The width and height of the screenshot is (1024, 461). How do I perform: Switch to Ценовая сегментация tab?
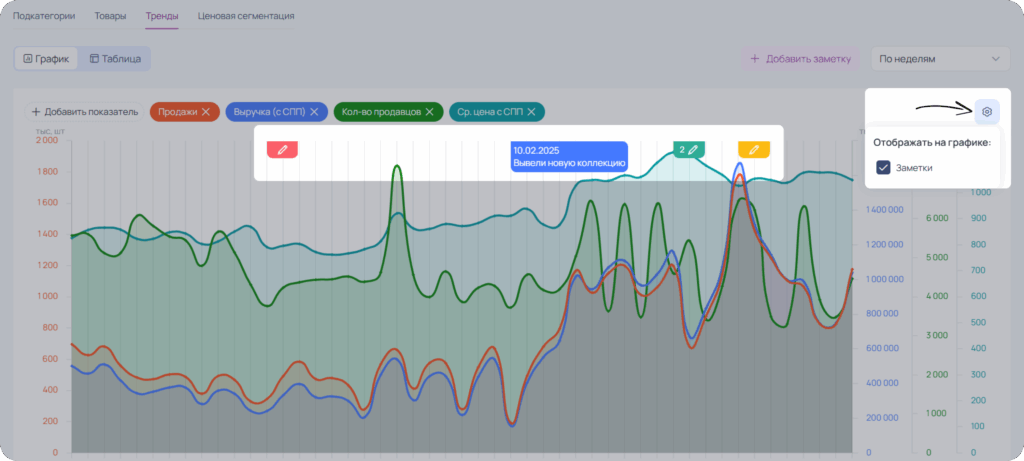point(246,16)
